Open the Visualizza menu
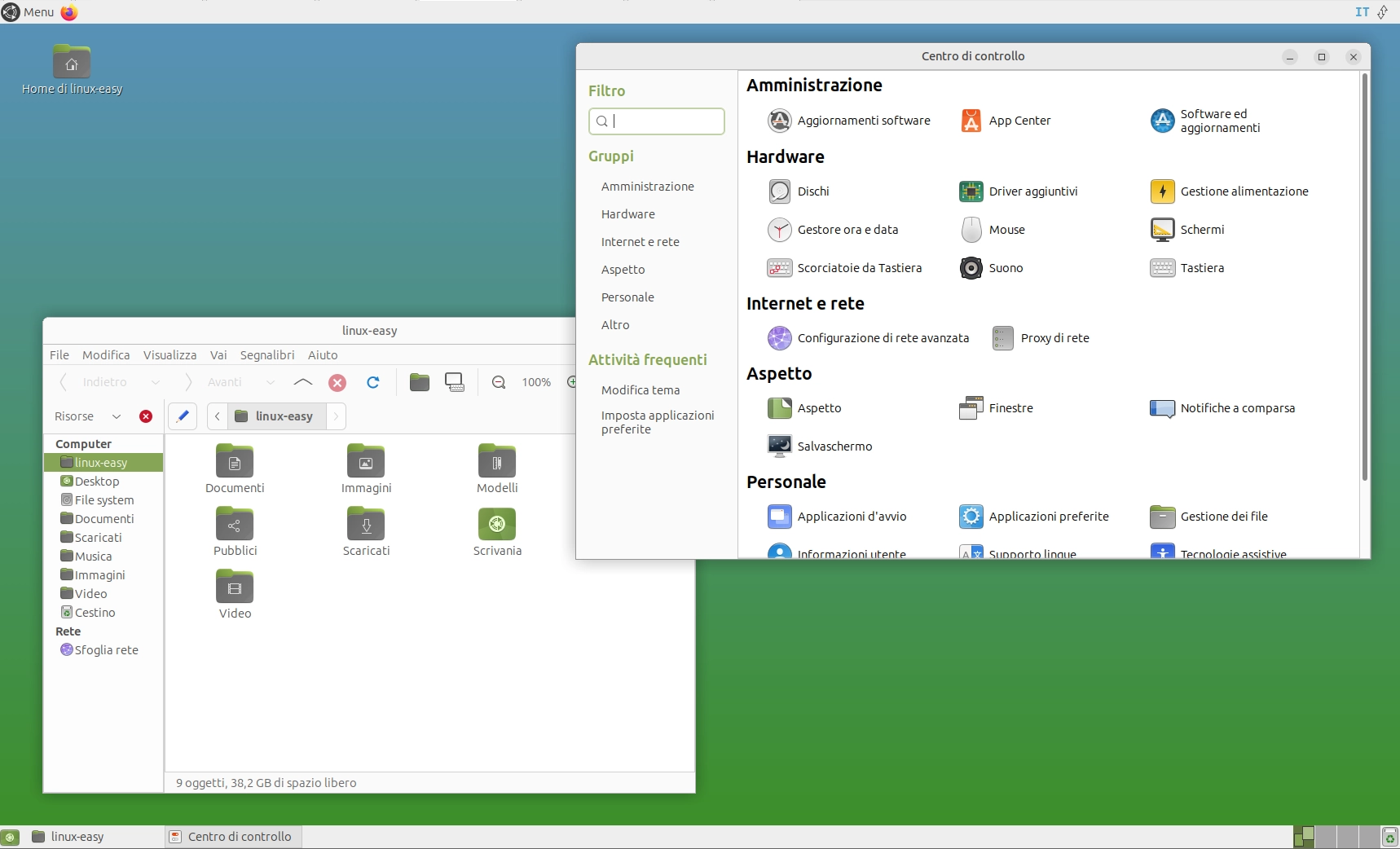Viewport: 1400px width, 849px height. (x=169, y=354)
